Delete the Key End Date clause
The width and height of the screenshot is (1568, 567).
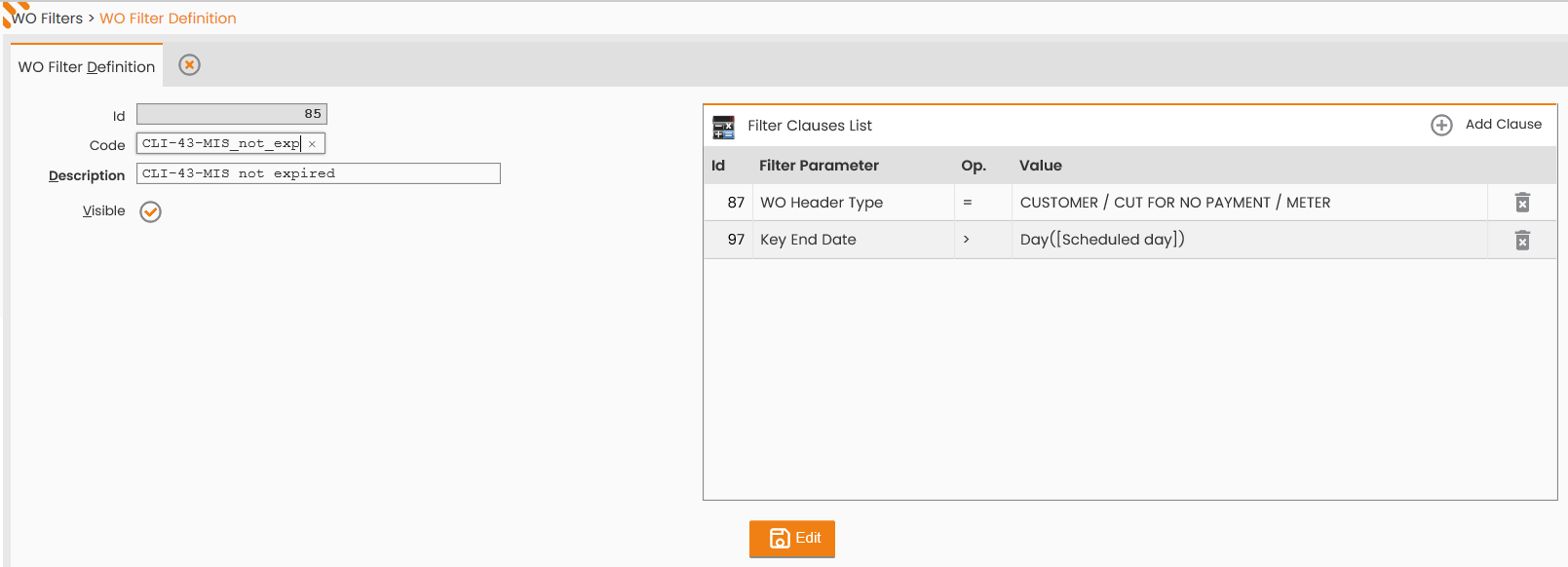(x=1522, y=240)
